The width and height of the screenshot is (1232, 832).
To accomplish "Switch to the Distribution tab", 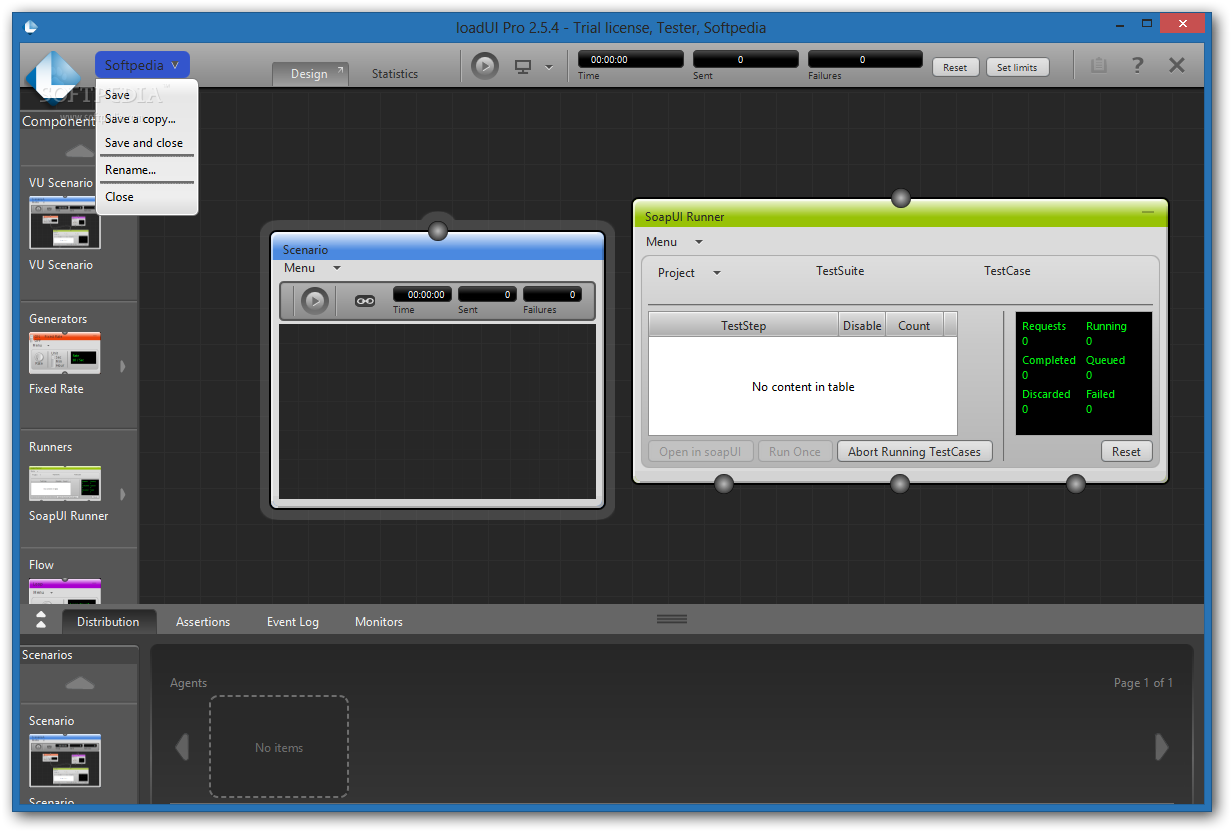I will 108,621.
